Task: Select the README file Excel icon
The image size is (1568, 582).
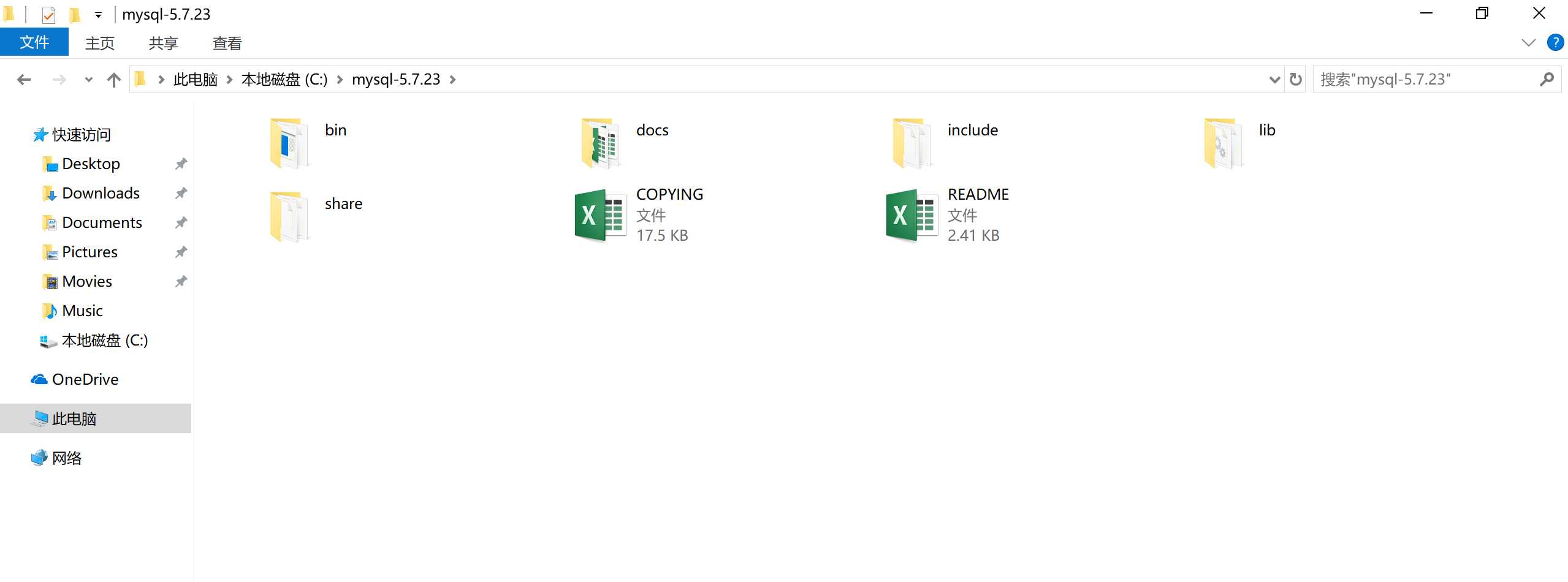Action: coord(911,216)
